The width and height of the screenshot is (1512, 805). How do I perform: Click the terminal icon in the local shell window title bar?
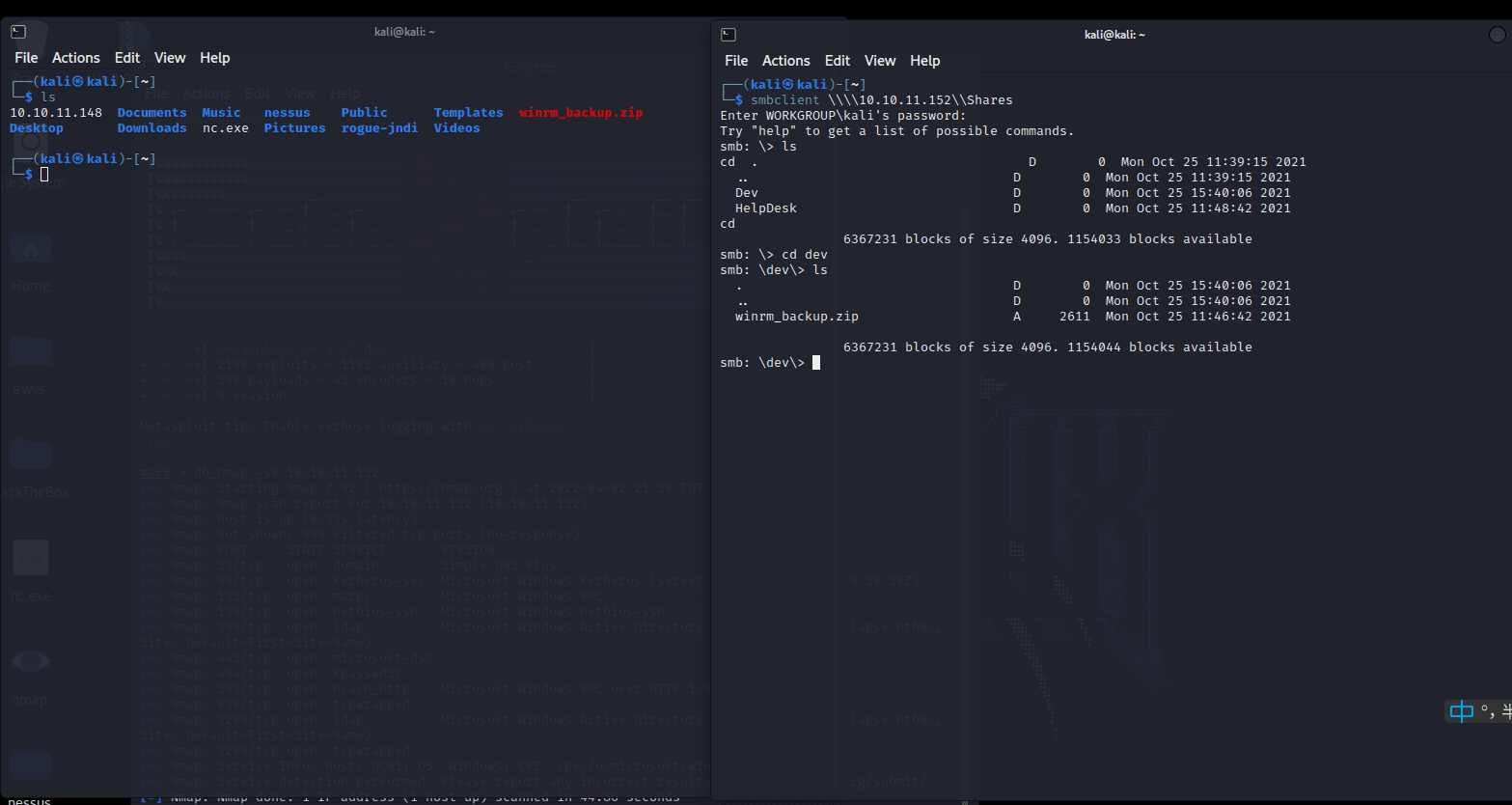pyautogui.click(x=18, y=32)
